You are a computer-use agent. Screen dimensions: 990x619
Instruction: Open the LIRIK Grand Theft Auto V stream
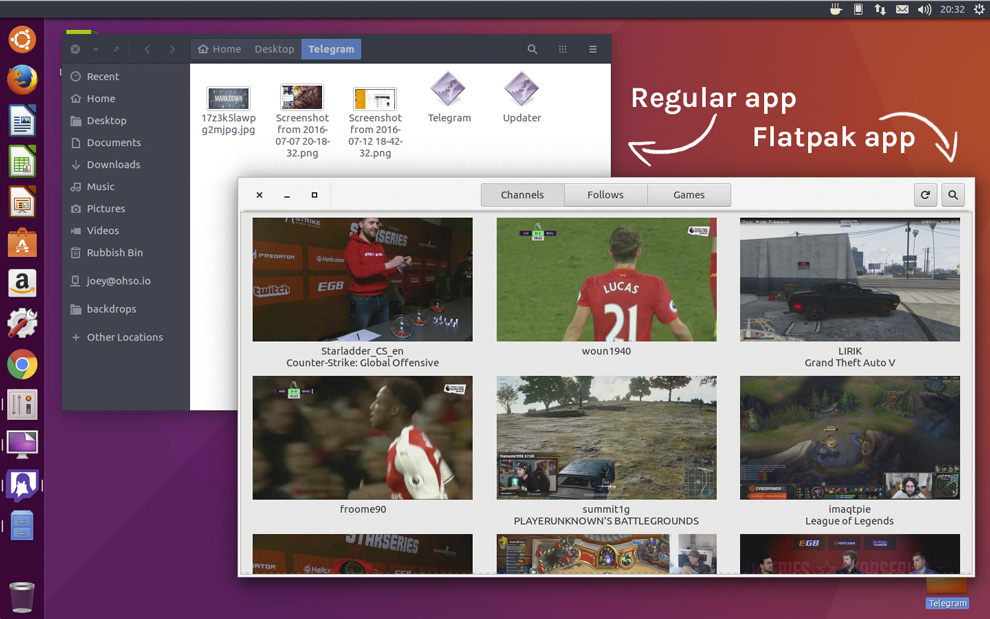(x=849, y=280)
